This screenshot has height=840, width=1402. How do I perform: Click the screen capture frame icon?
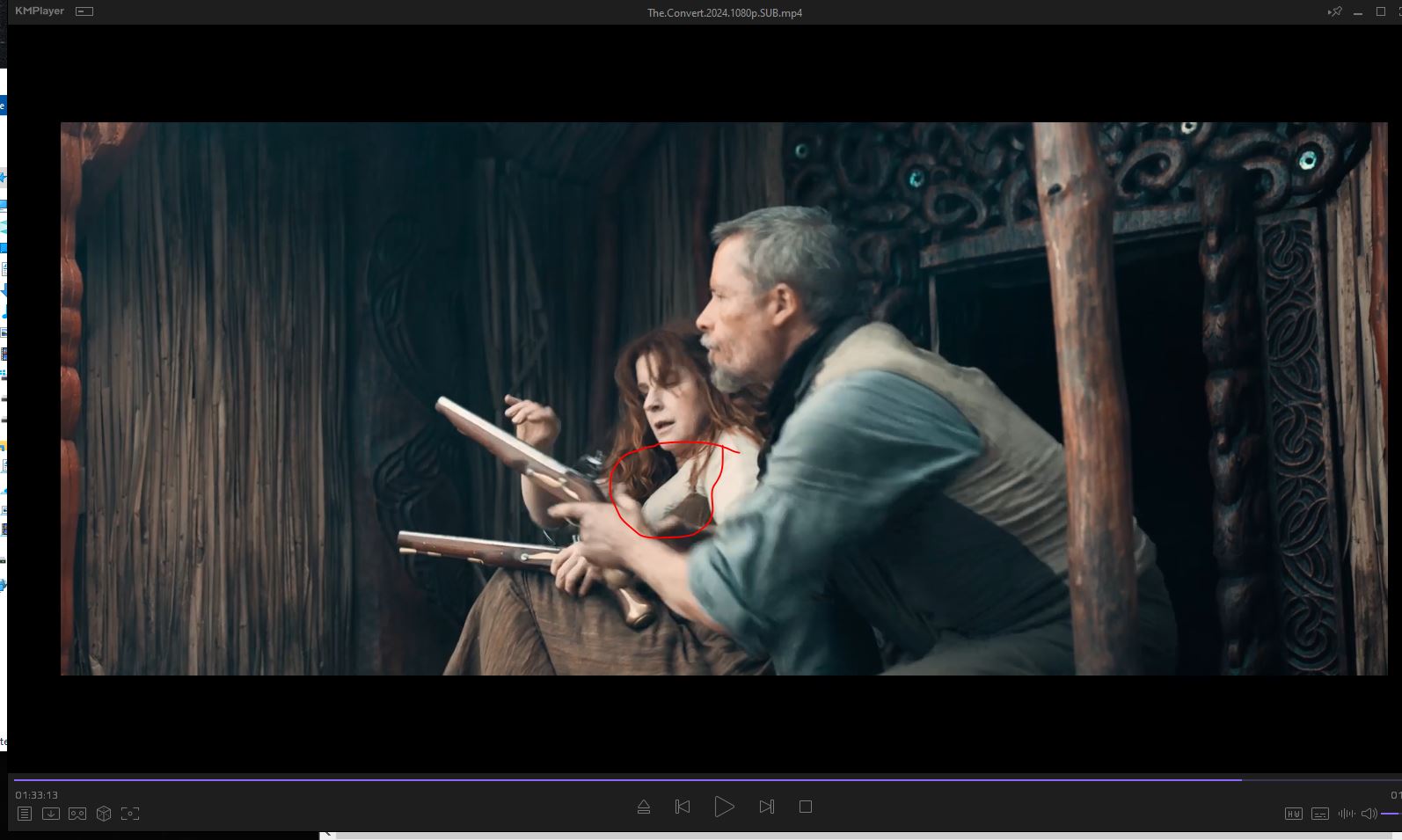pos(130,814)
